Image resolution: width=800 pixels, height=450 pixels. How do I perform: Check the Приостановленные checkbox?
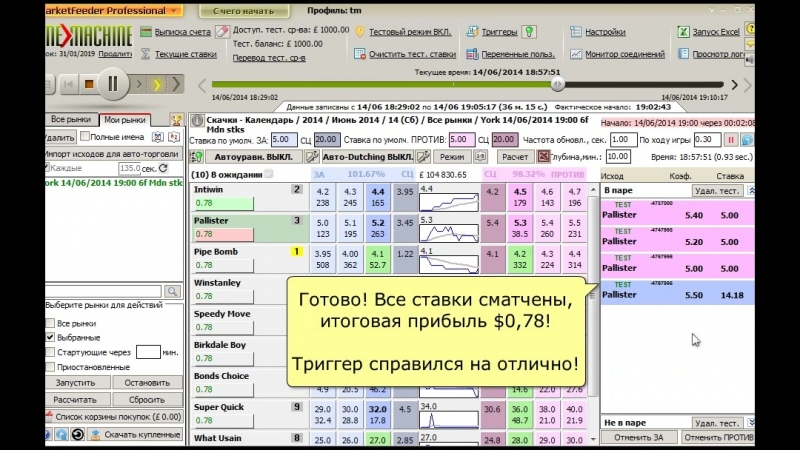pyautogui.click(x=50, y=367)
